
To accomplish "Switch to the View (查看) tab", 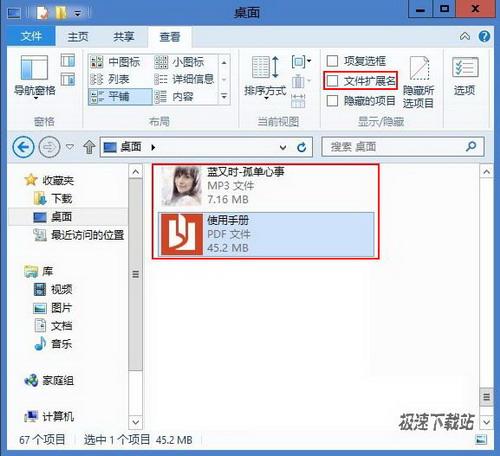I will [170, 37].
